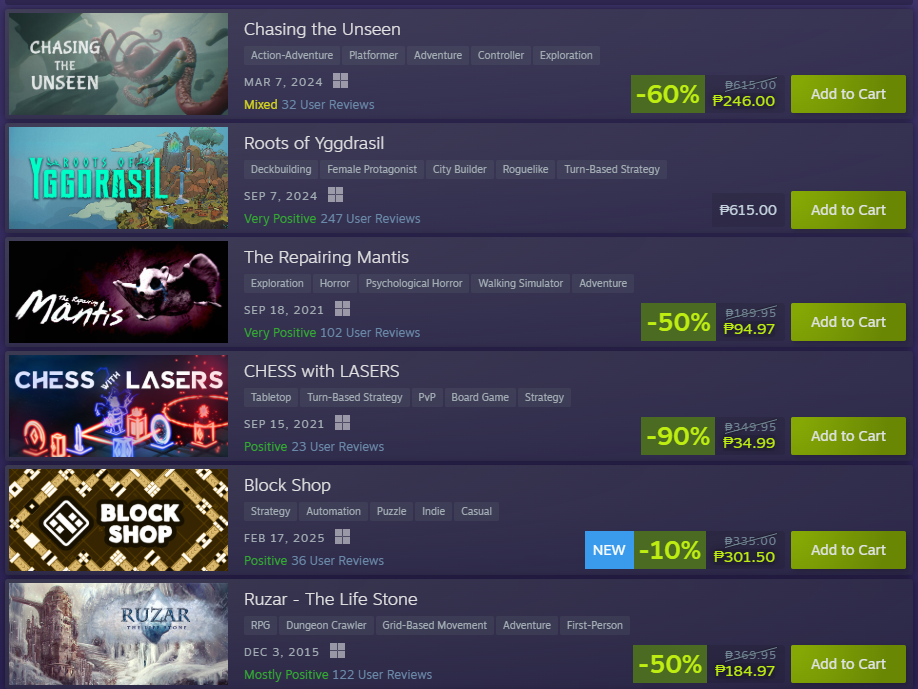
Task: Open Very Positive 247 User Reviews link
Action: pos(332,218)
